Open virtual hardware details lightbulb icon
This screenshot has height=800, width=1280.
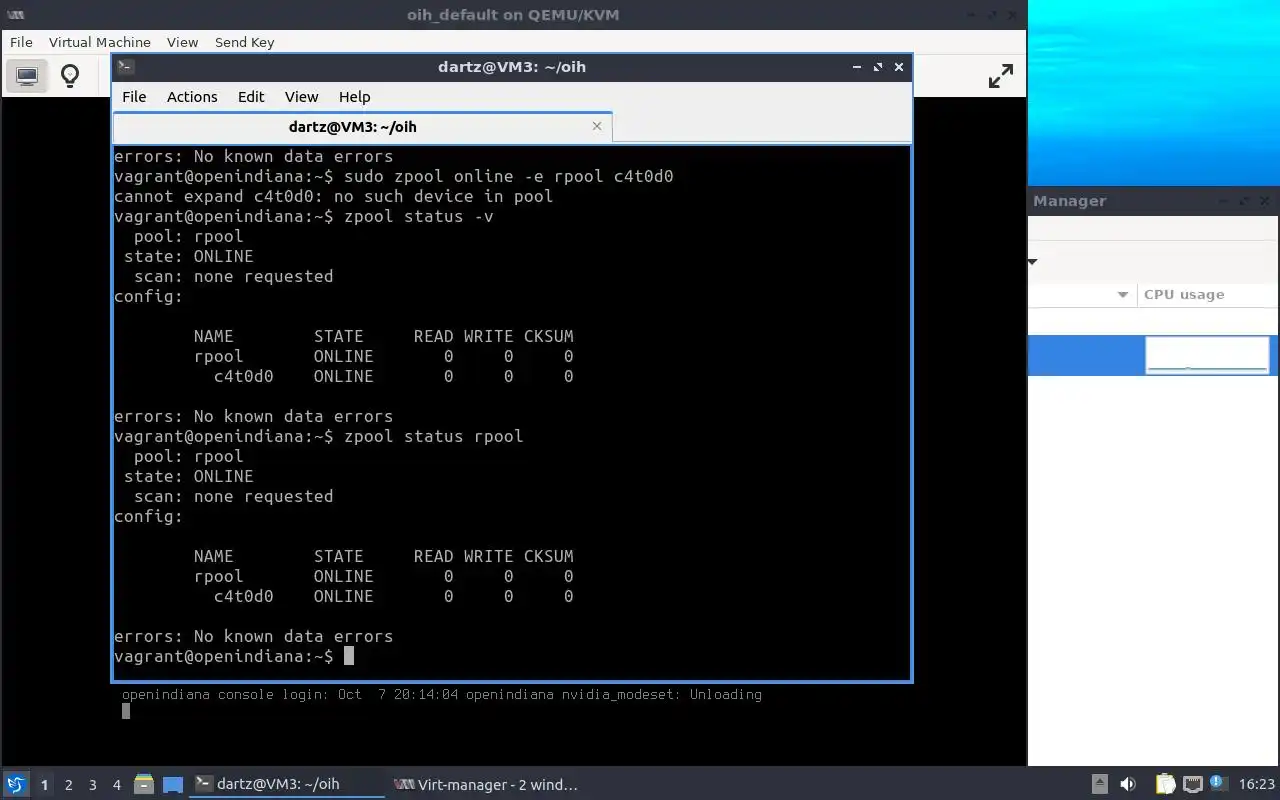(x=70, y=75)
